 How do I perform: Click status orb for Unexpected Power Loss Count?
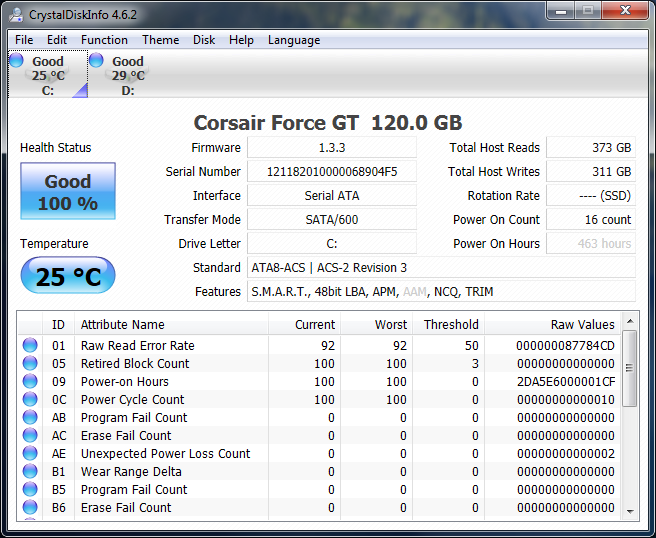pos(30,453)
